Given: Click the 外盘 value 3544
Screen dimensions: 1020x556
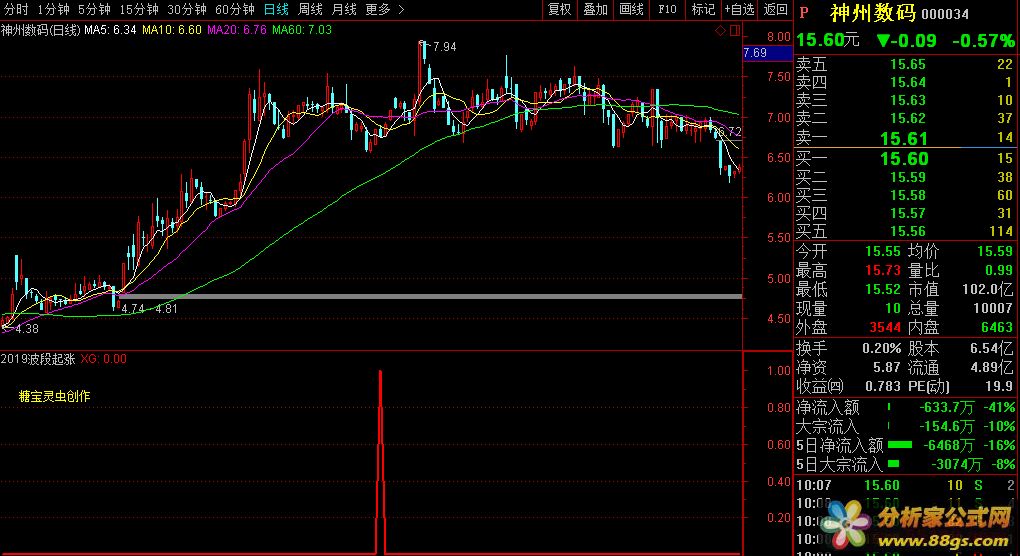Looking at the screenshot, I should point(885,327).
